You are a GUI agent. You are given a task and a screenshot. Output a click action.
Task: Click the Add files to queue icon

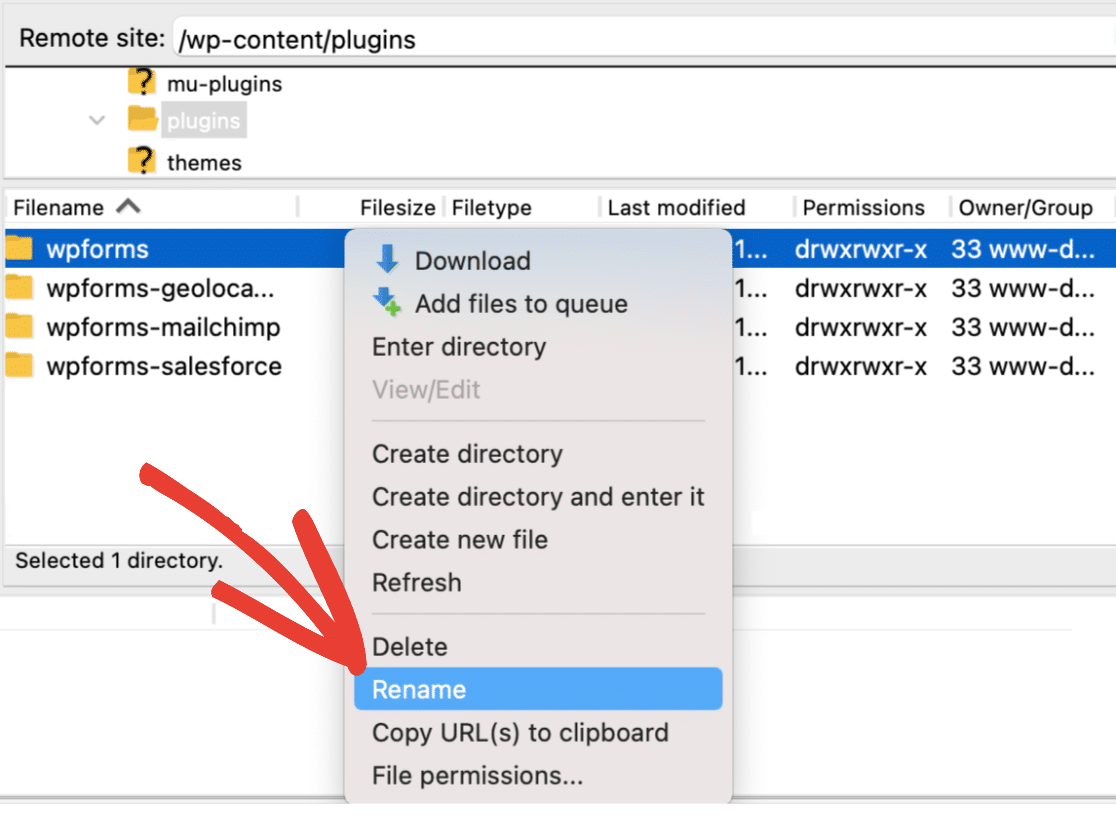click(x=386, y=303)
